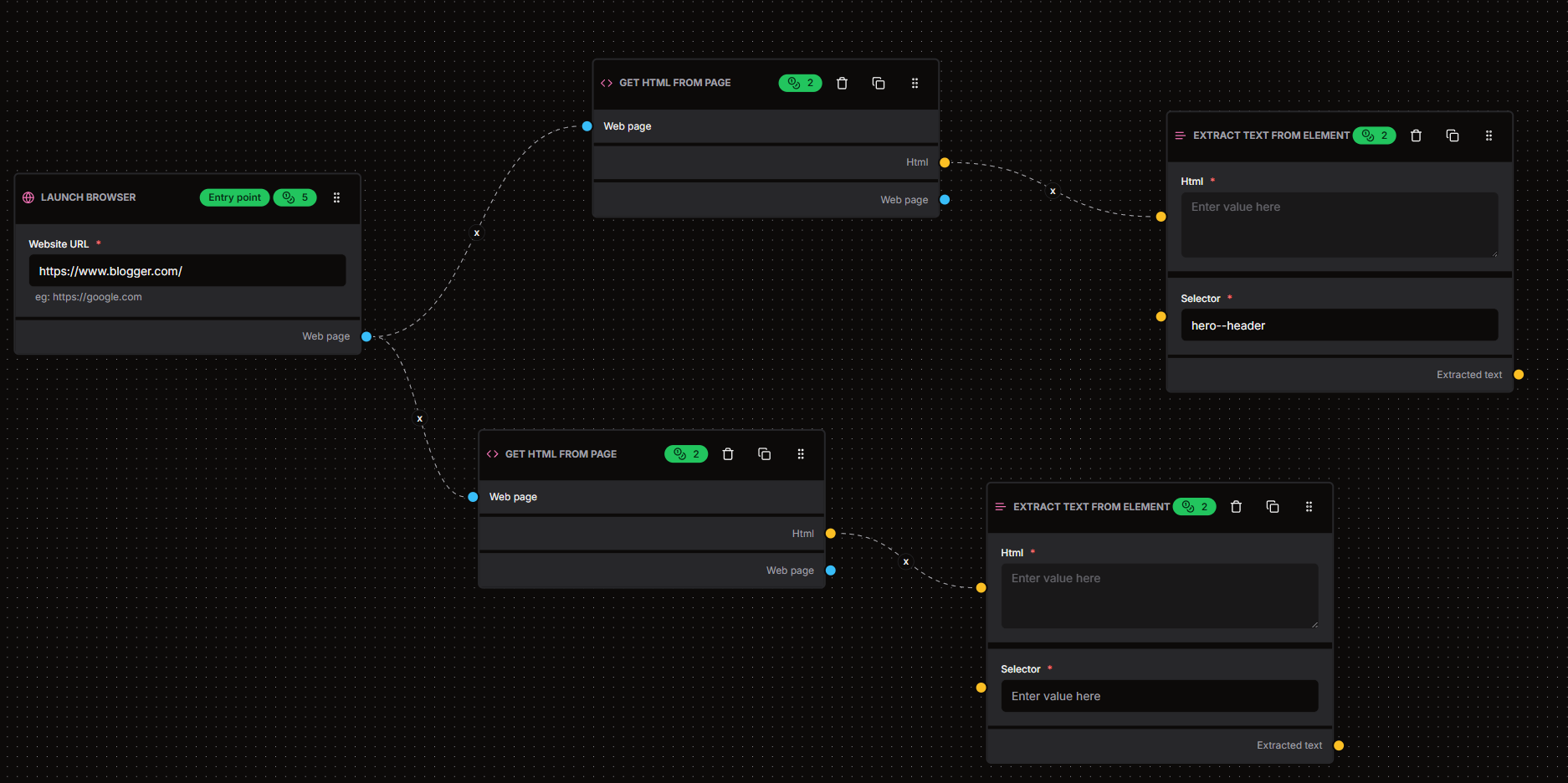Edit the Website URL field with blogger.com
The image size is (1568, 783).
[187, 271]
